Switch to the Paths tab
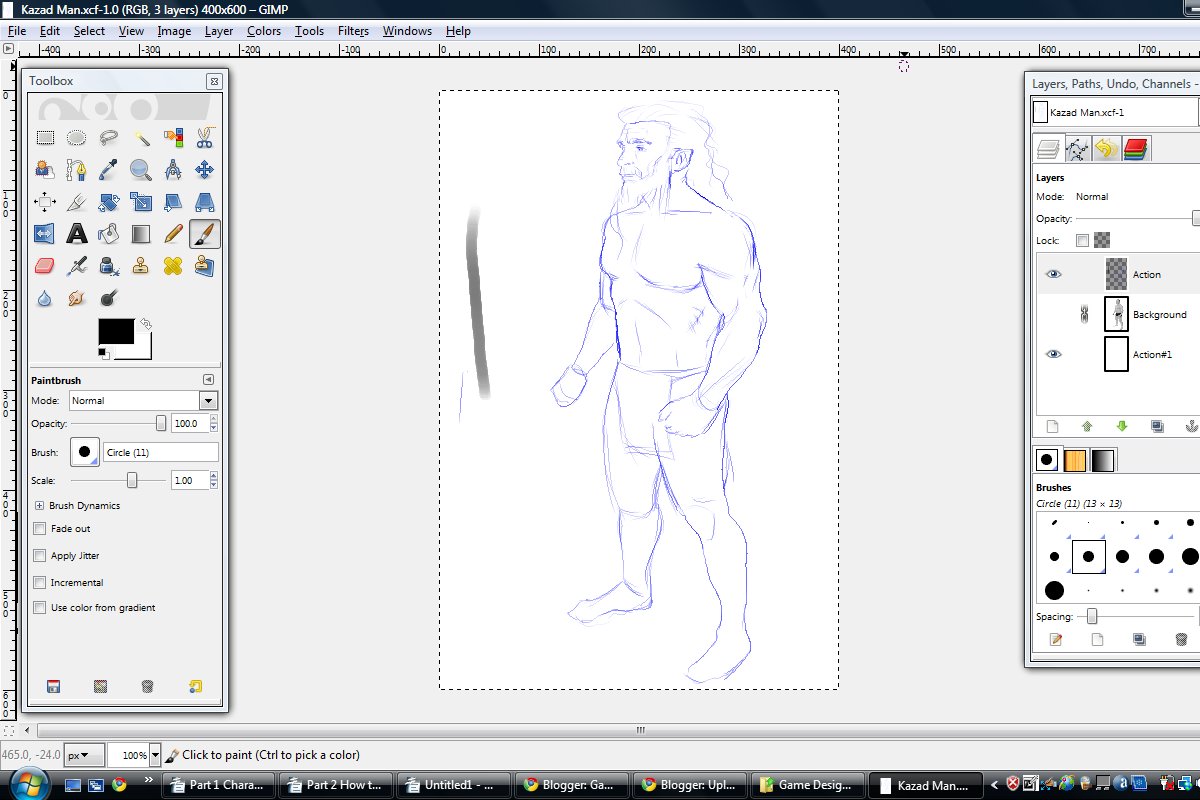Viewport: 1200px width, 800px height. tap(1078, 150)
